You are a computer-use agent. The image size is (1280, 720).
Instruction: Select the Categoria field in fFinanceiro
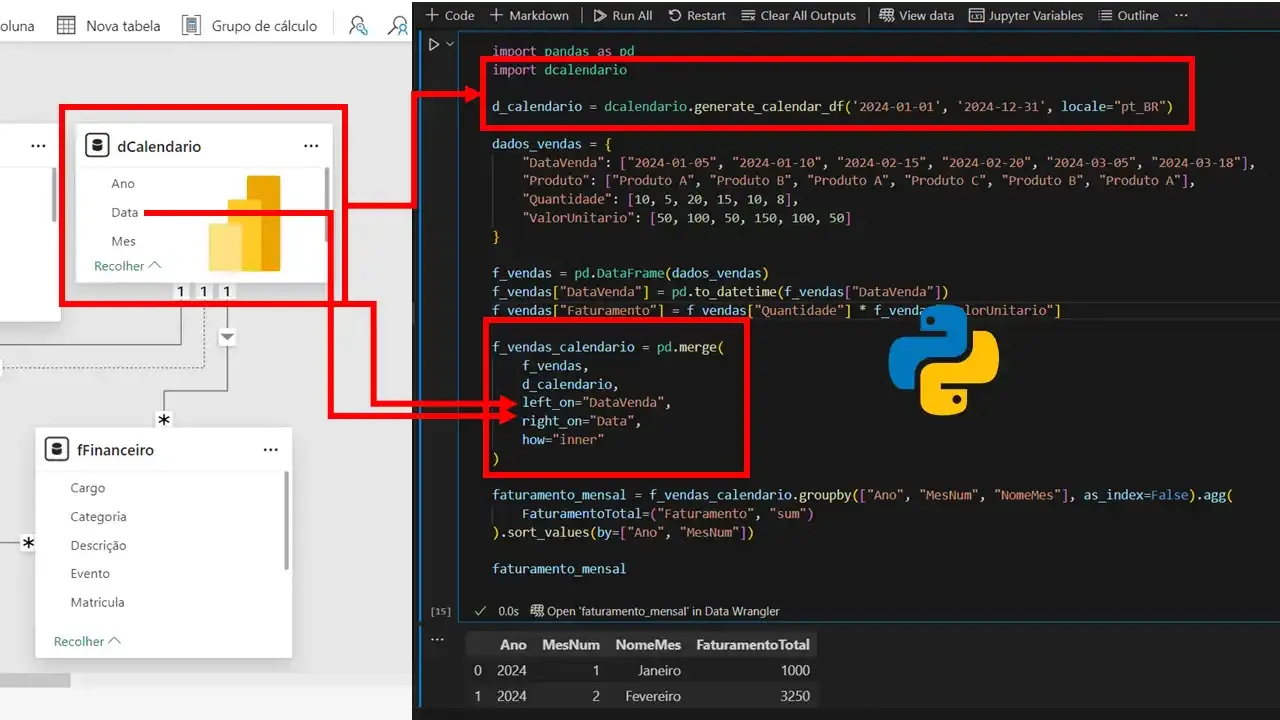tap(98, 517)
